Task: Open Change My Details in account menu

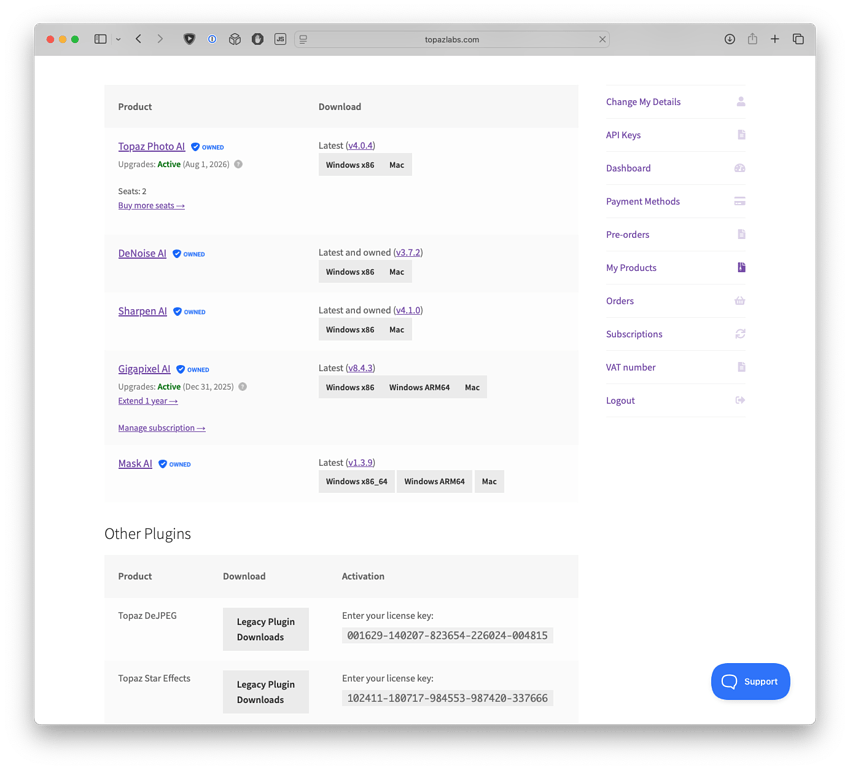Action: [x=675, y=102]
